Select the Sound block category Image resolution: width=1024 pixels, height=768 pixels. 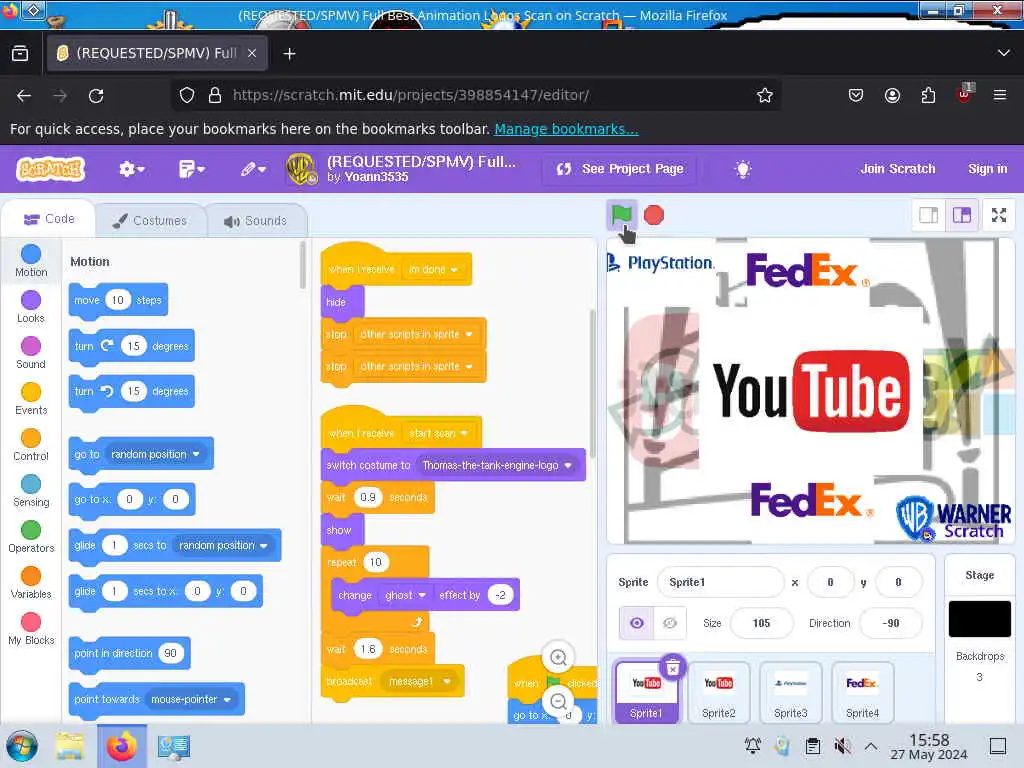coord(31,353)
